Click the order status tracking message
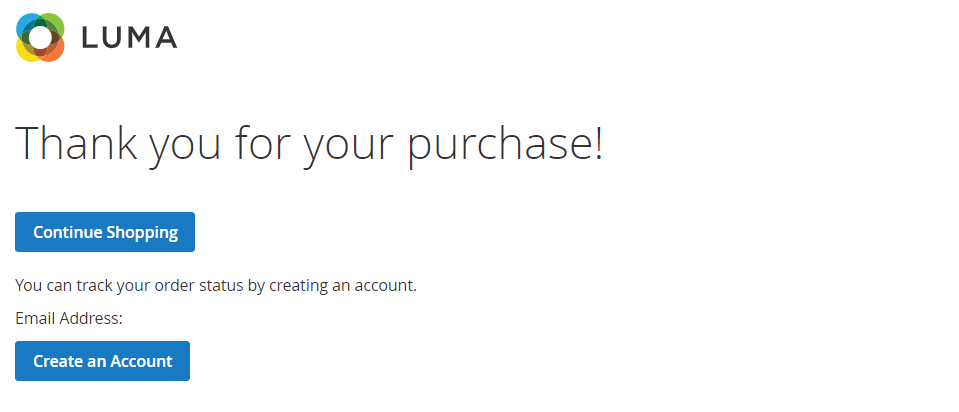The width and height of the screenshot is (959, 412). [215, 285]
